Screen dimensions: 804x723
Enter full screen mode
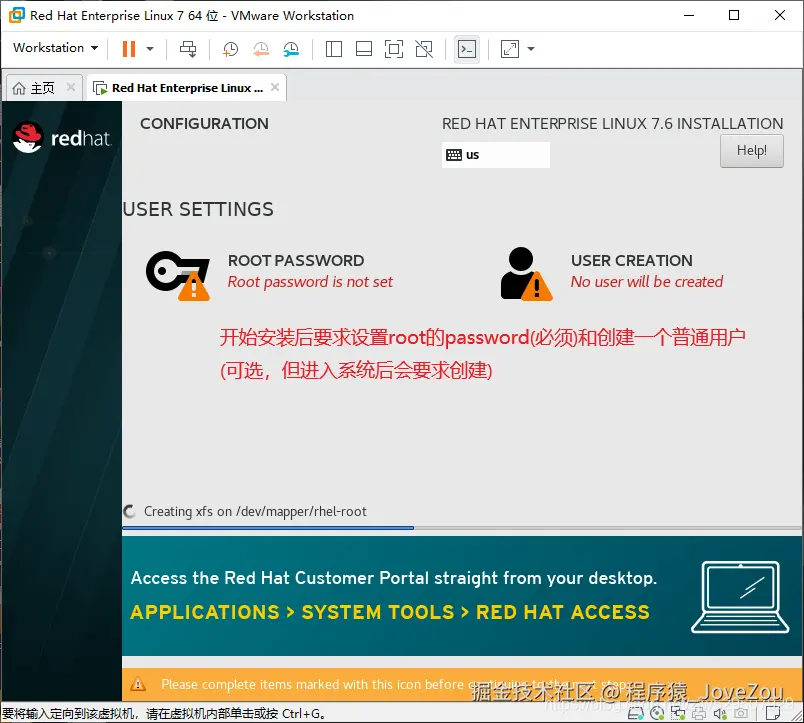click(x=394, y=49)
